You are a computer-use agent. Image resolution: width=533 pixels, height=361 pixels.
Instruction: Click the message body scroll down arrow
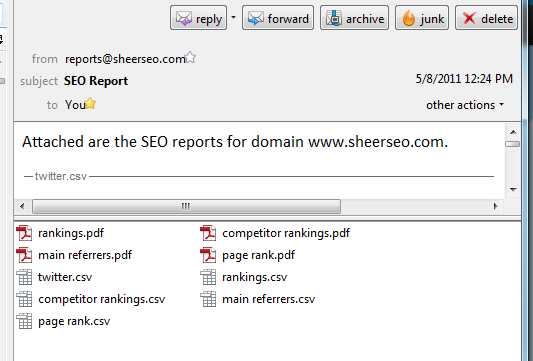click(x=513, y=189)
